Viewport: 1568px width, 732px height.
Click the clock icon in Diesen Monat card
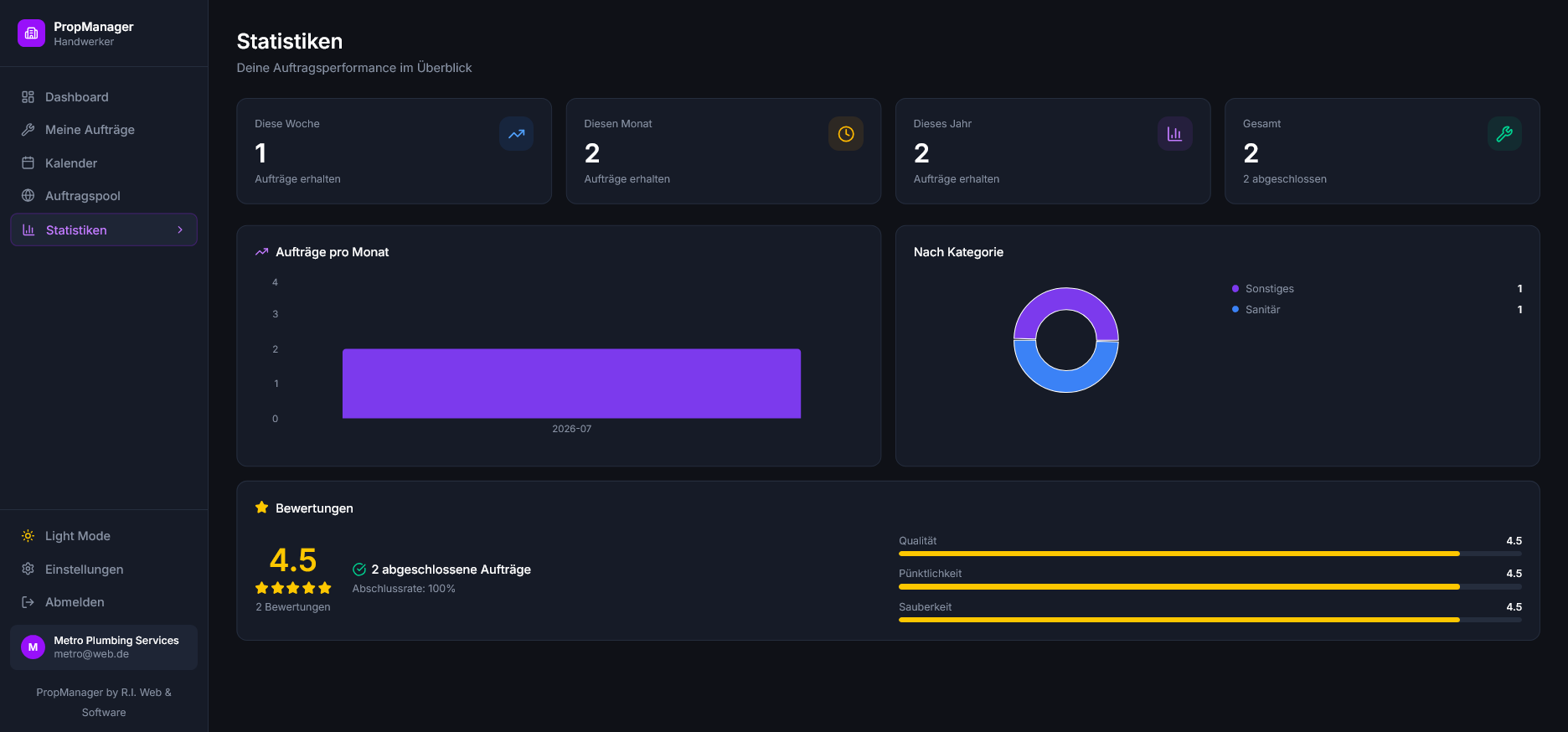(x=846, y=134)
